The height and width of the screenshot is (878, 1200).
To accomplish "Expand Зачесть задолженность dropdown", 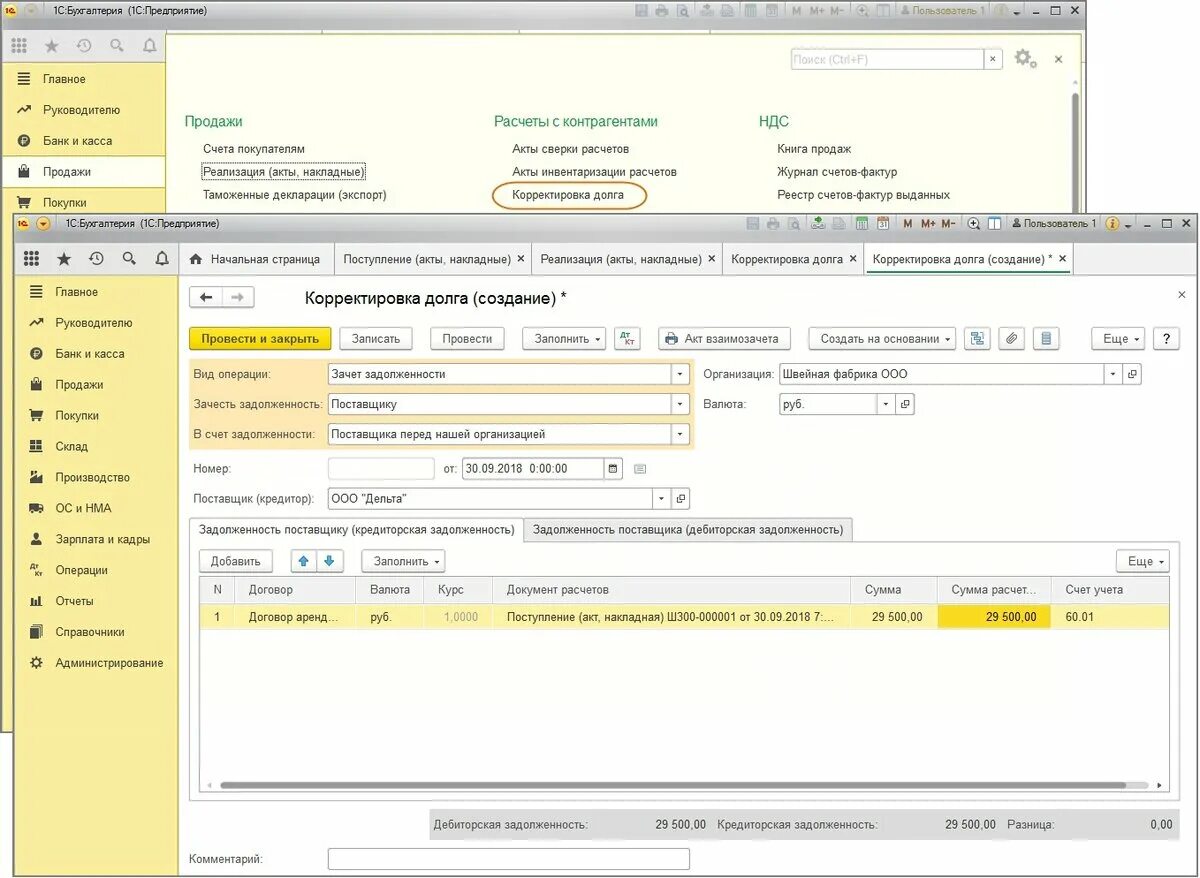I will 681,404.
